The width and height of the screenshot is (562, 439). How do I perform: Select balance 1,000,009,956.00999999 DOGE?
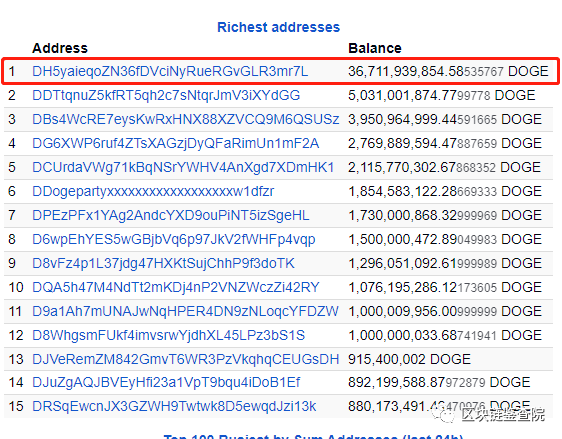(x=445, y=311)
